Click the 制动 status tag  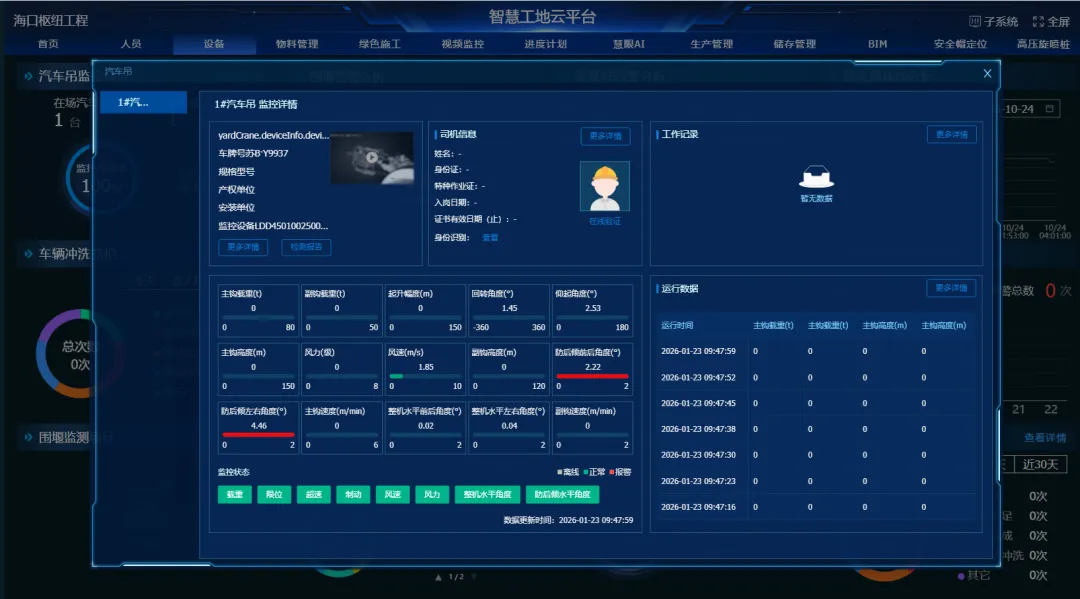(x=353, y=494)
